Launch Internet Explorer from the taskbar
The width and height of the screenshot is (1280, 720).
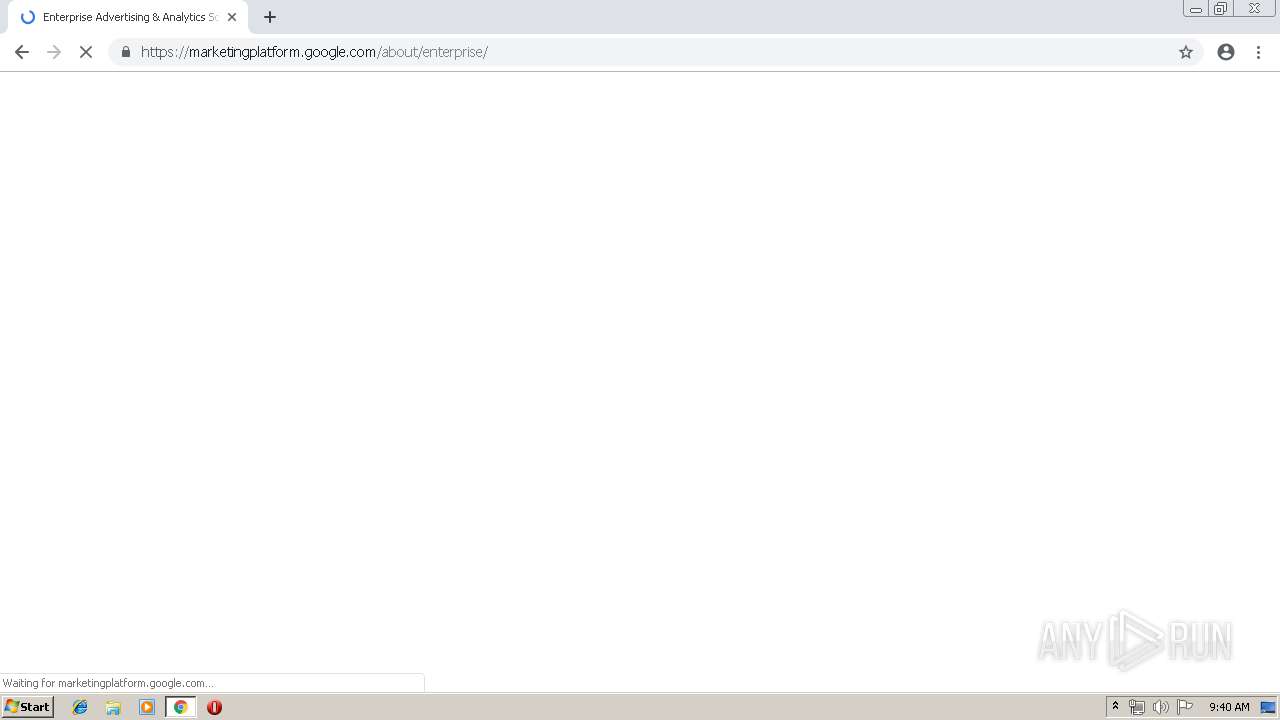80,707
